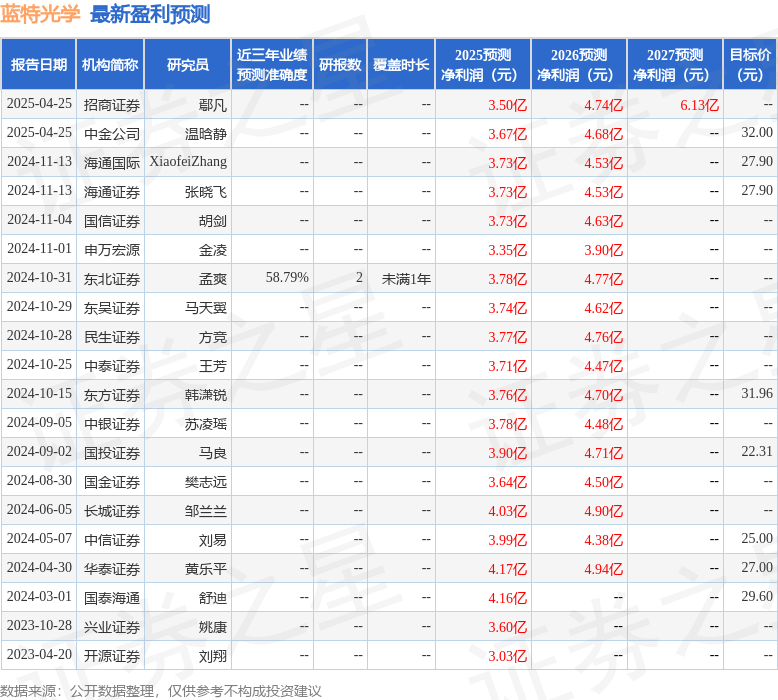Click target price 29.60
Viewport: 778px width, 700px height.
pyautogui.click(x=757, y=596)
